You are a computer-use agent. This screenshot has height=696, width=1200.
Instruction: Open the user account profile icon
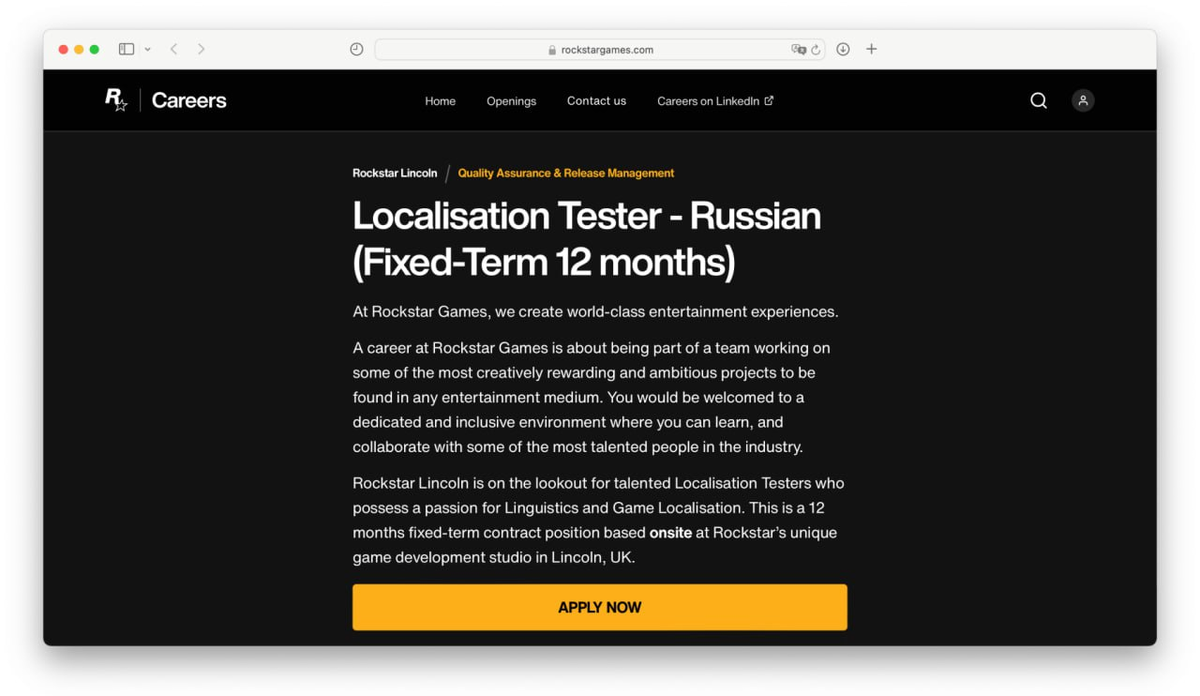1082,100
